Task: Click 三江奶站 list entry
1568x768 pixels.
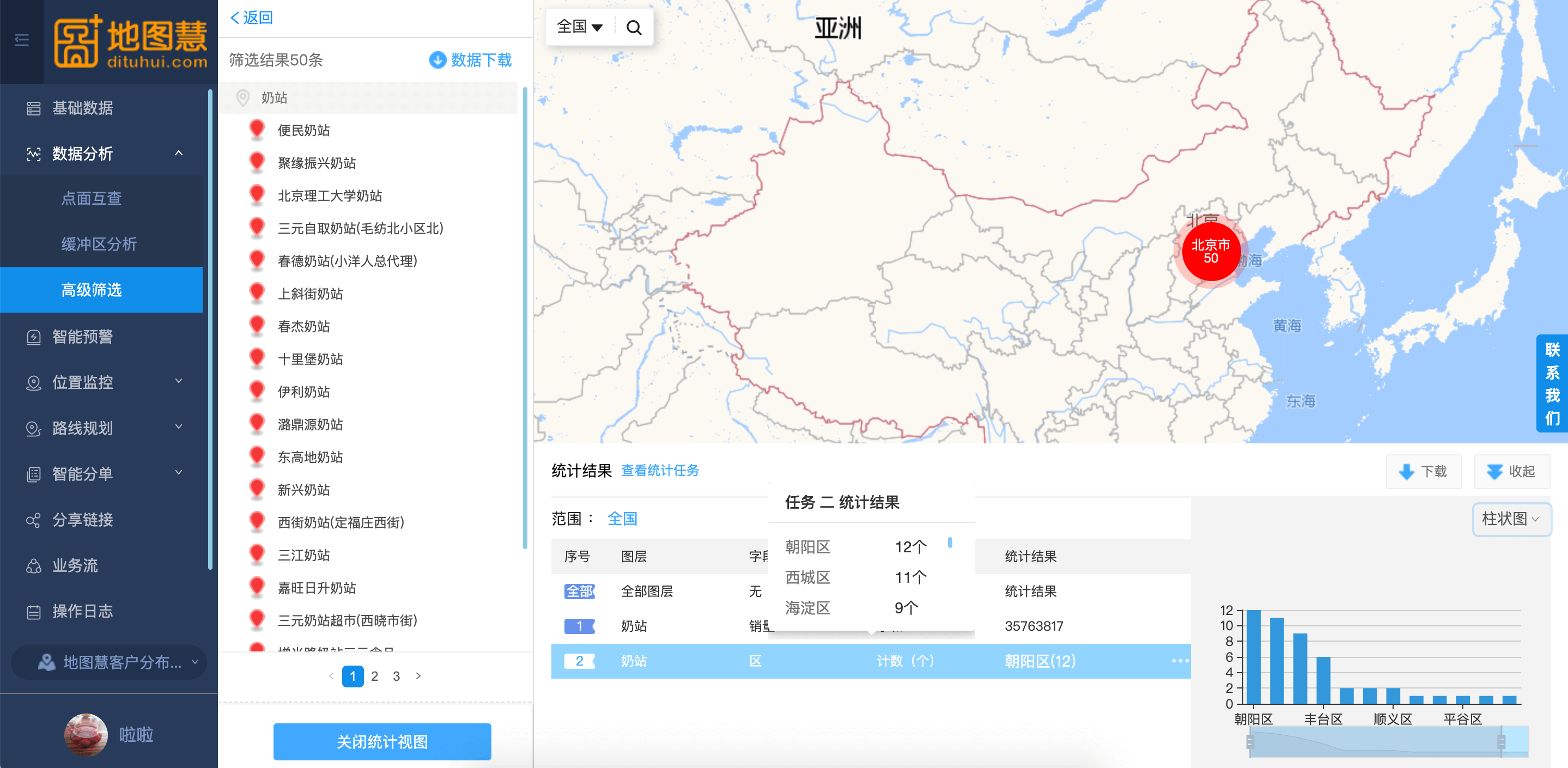Action: click(304, 555)
